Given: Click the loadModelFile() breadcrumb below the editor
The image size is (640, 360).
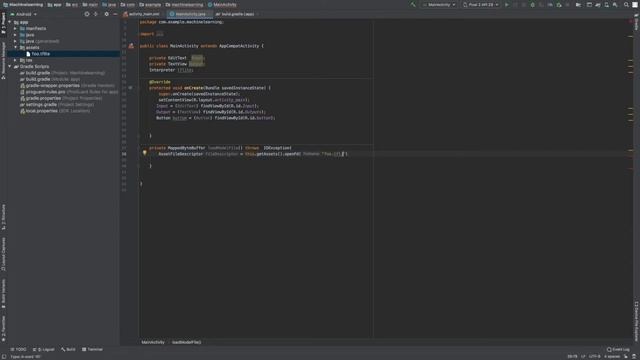Looking at the screenshot, I should 187,342.
